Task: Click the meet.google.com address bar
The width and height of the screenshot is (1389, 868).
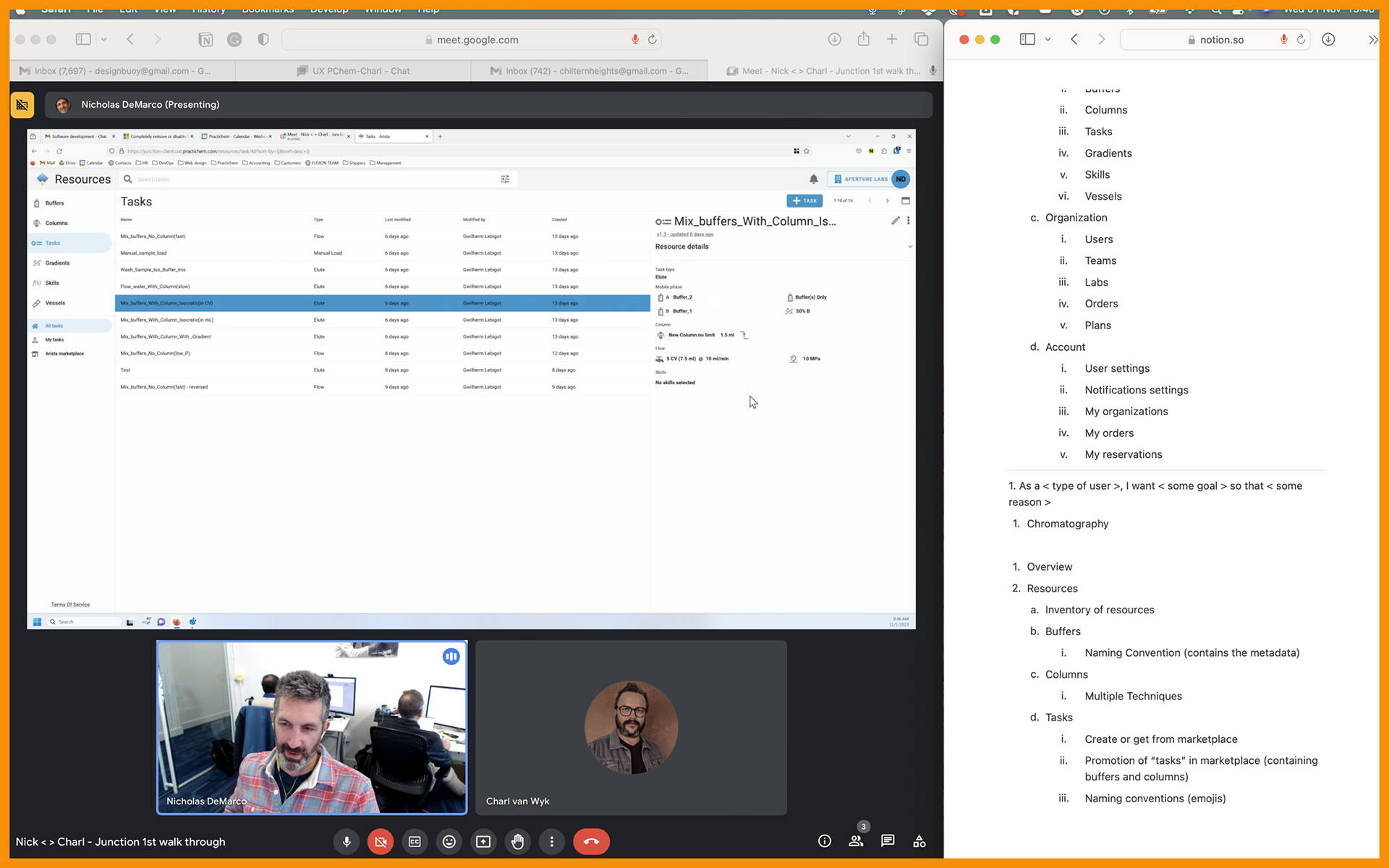Action: (472, 40)
